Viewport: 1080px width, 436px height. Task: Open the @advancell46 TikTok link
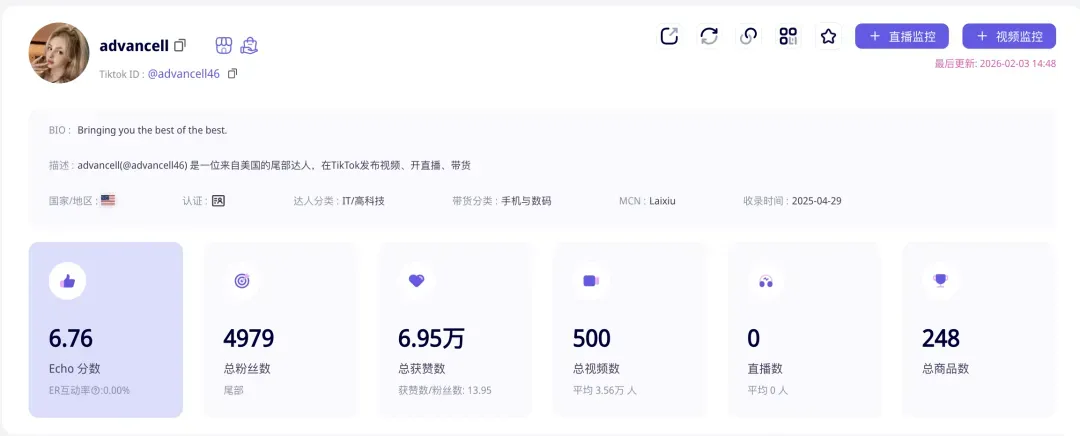coord(184,74)
